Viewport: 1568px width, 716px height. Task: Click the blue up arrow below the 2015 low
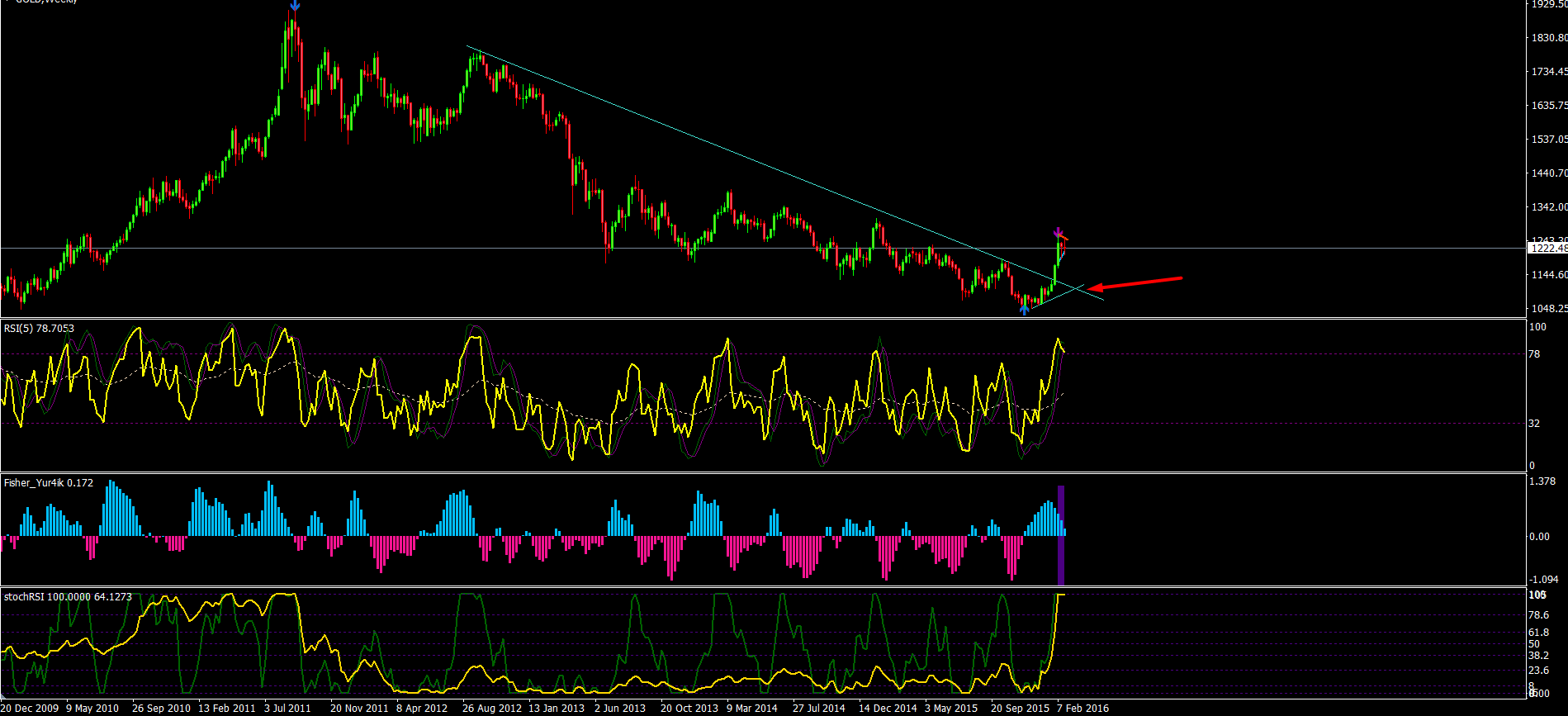coord(1025,309)
